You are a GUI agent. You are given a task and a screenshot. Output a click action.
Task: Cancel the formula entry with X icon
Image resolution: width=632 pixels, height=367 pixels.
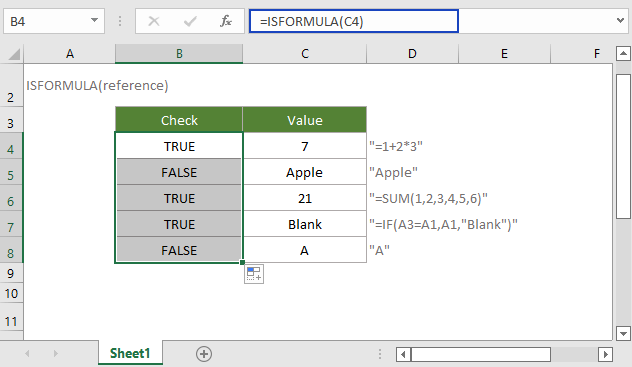click(x=154, y=21)
